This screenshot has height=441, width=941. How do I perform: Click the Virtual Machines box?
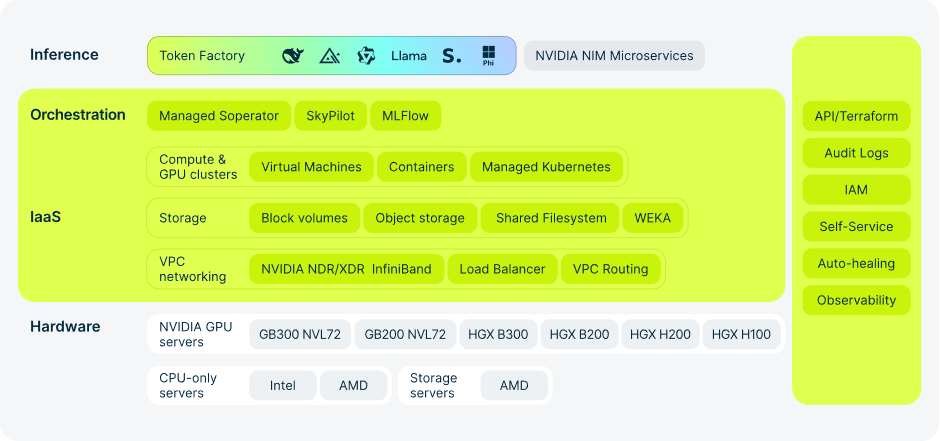(x=311, y=167)
